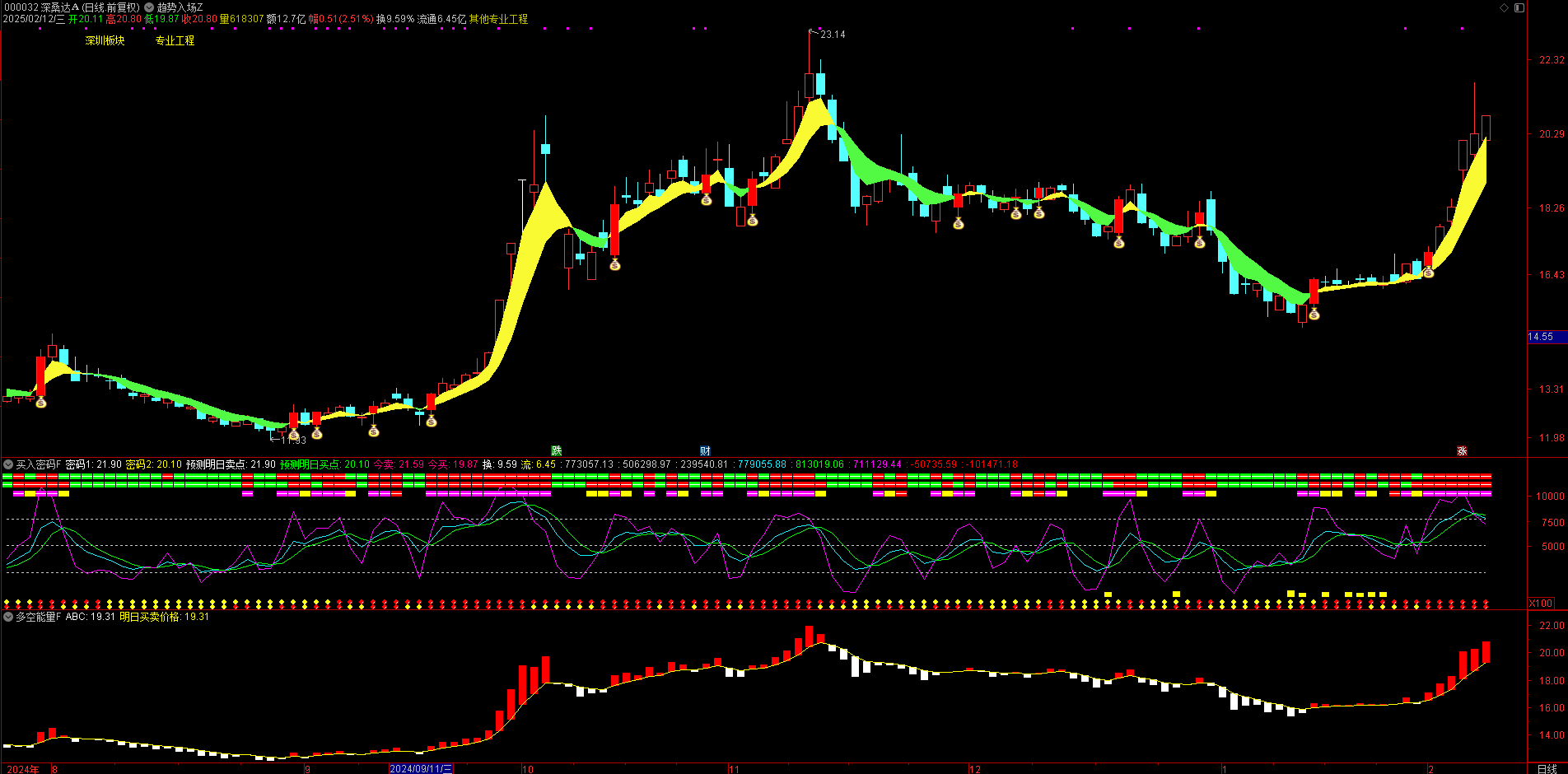1568x774 pixels.
Task: Click the 16.43 price axis label
Action: pos(1552,275)
